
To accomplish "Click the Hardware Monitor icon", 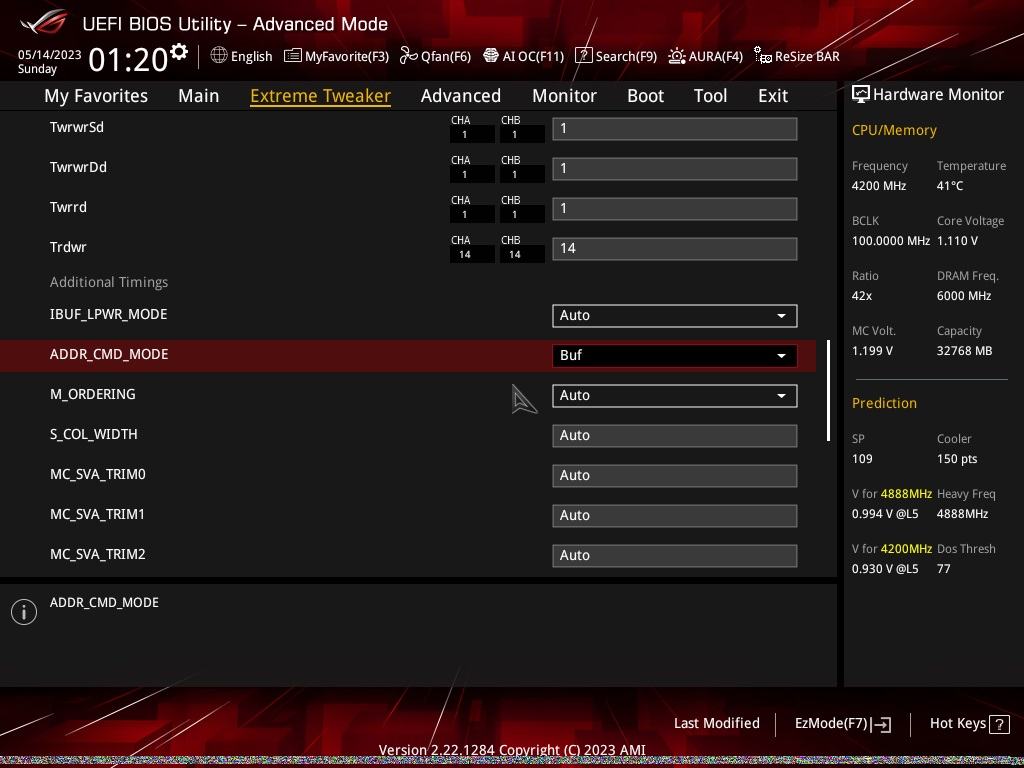I will pos(861,95).
